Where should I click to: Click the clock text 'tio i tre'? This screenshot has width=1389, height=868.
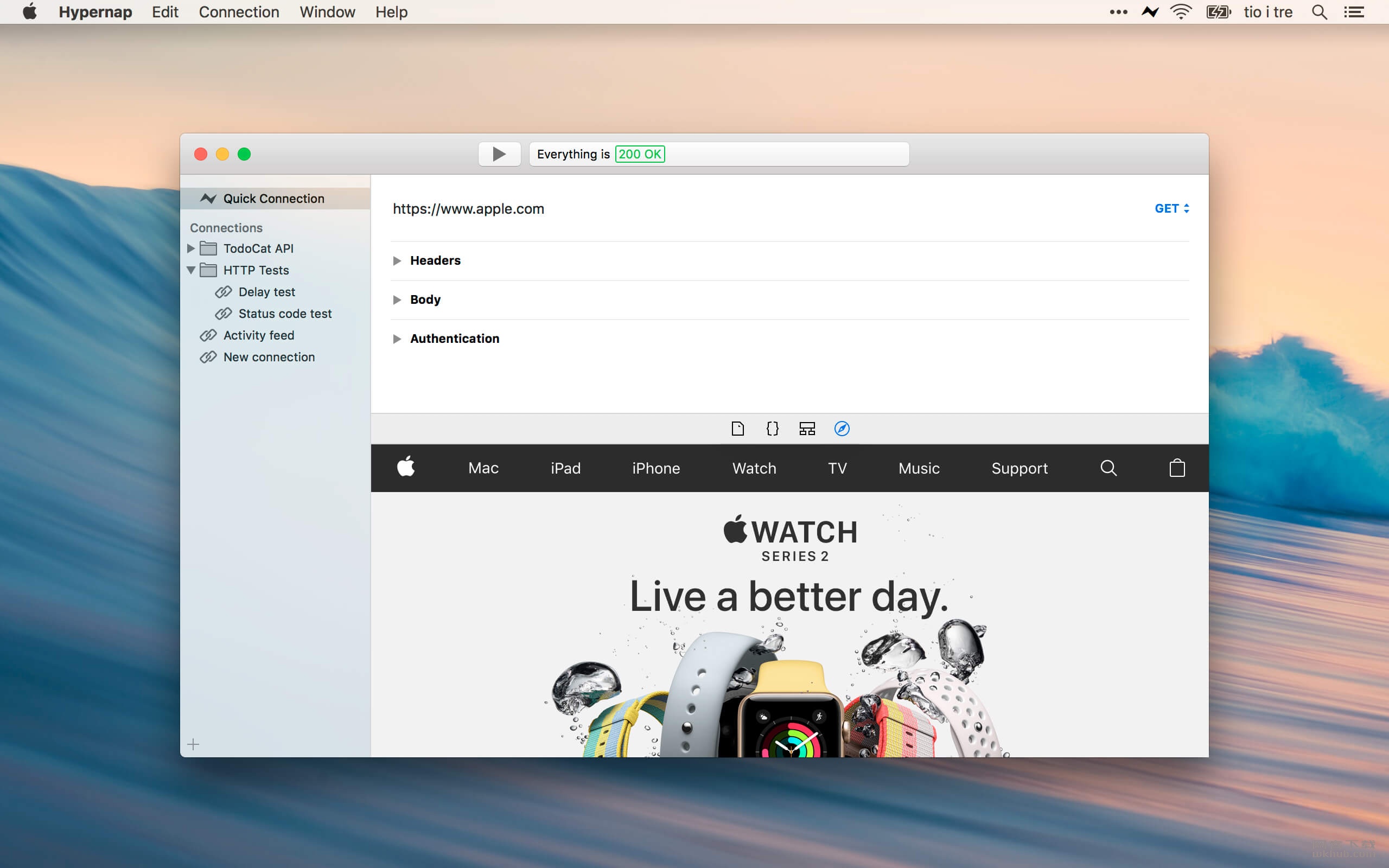pyautogui.click(x=1268, y=12)
